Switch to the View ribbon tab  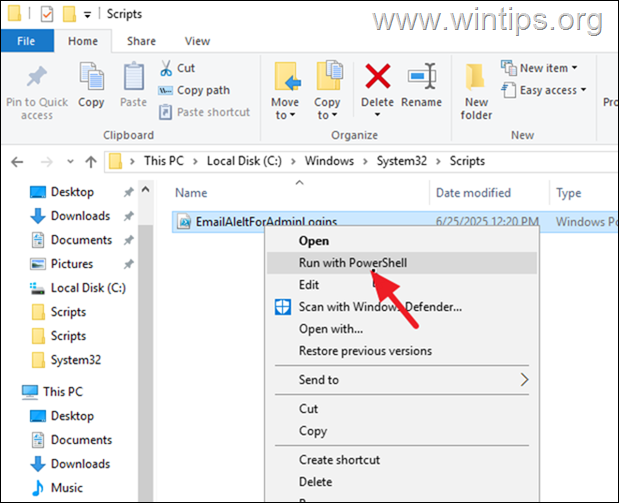(x=197, y=41)
